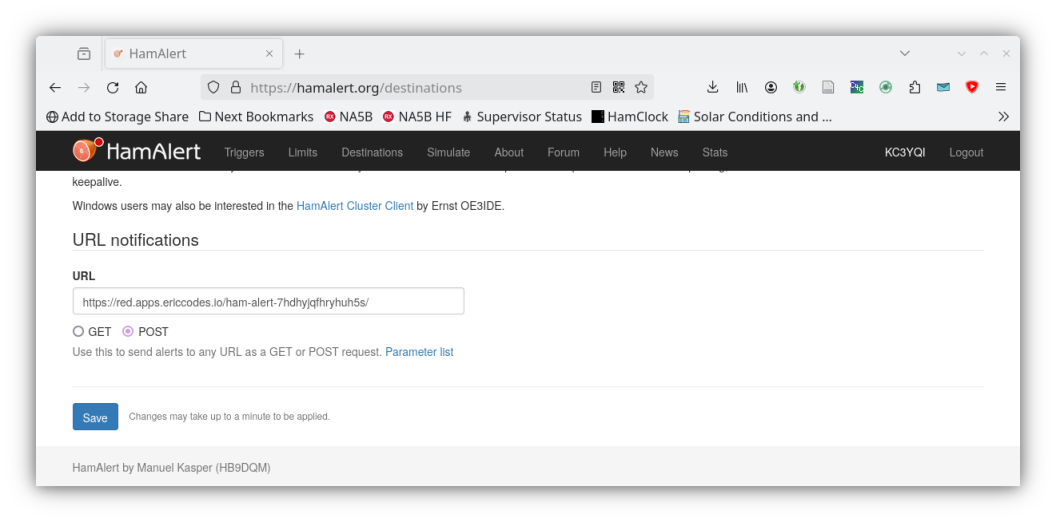Click the red shield extension icon
The width and height of the screenshot is (1056, 522).
tap(972, 87)
